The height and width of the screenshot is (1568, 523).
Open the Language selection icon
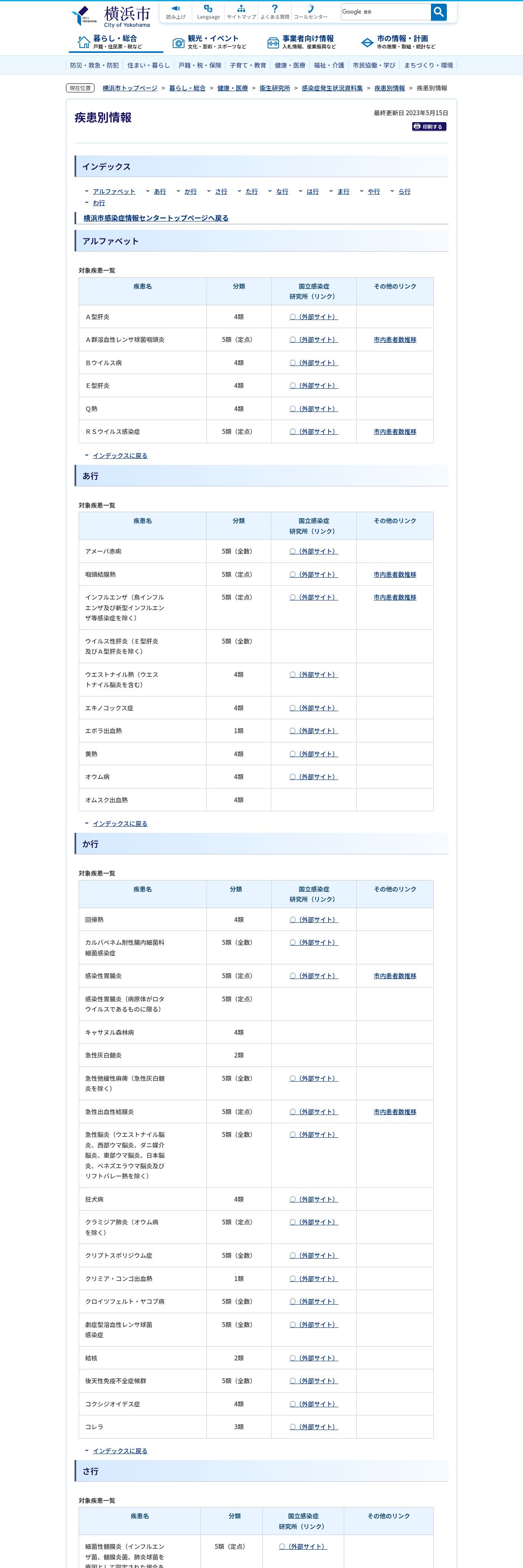coord(208,12)
